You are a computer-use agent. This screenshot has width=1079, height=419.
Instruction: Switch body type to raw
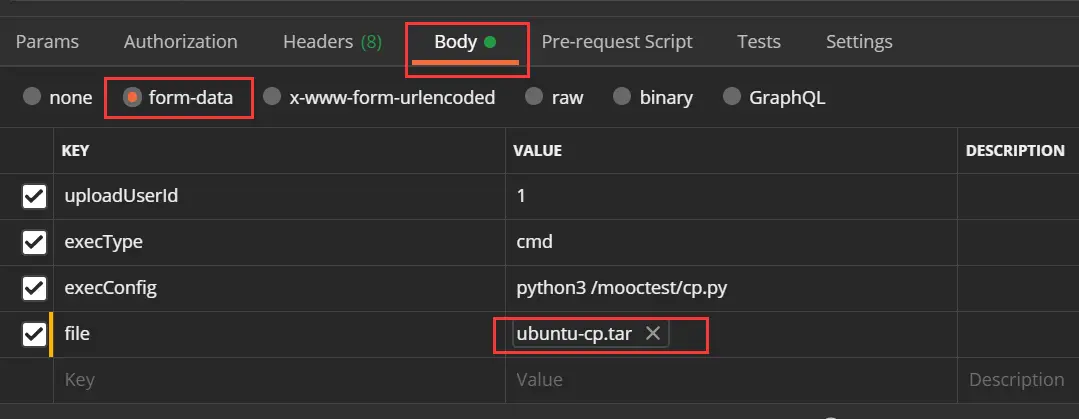pyautogui.click(x=536, y=97)
